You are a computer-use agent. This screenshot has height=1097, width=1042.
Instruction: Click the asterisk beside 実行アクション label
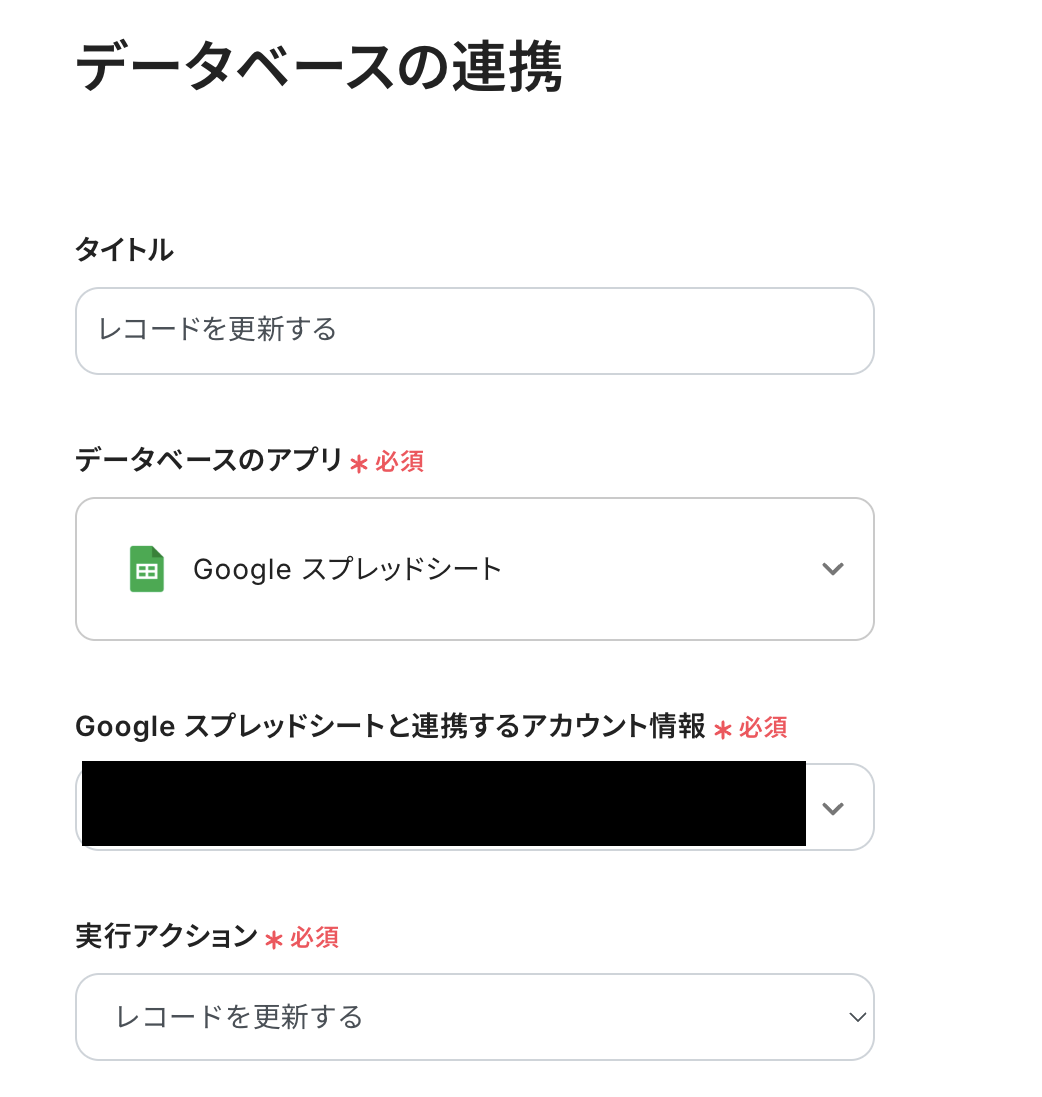tap(274, 939)
